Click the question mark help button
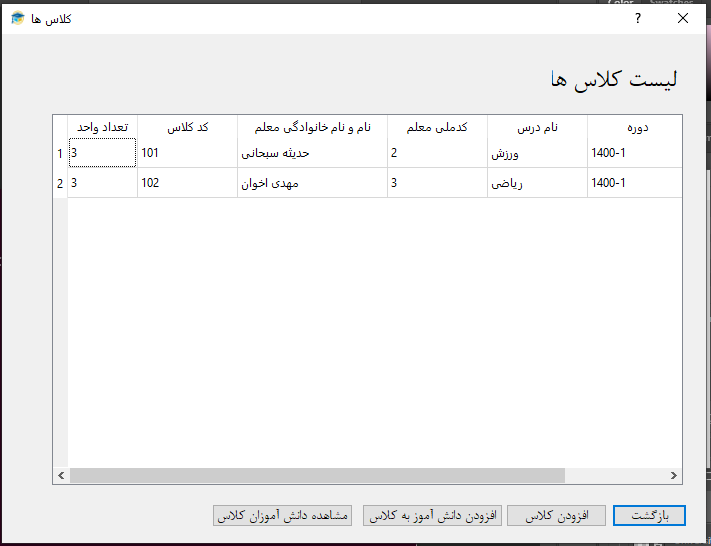Screen dimensions: 711x546 (638, 19)
